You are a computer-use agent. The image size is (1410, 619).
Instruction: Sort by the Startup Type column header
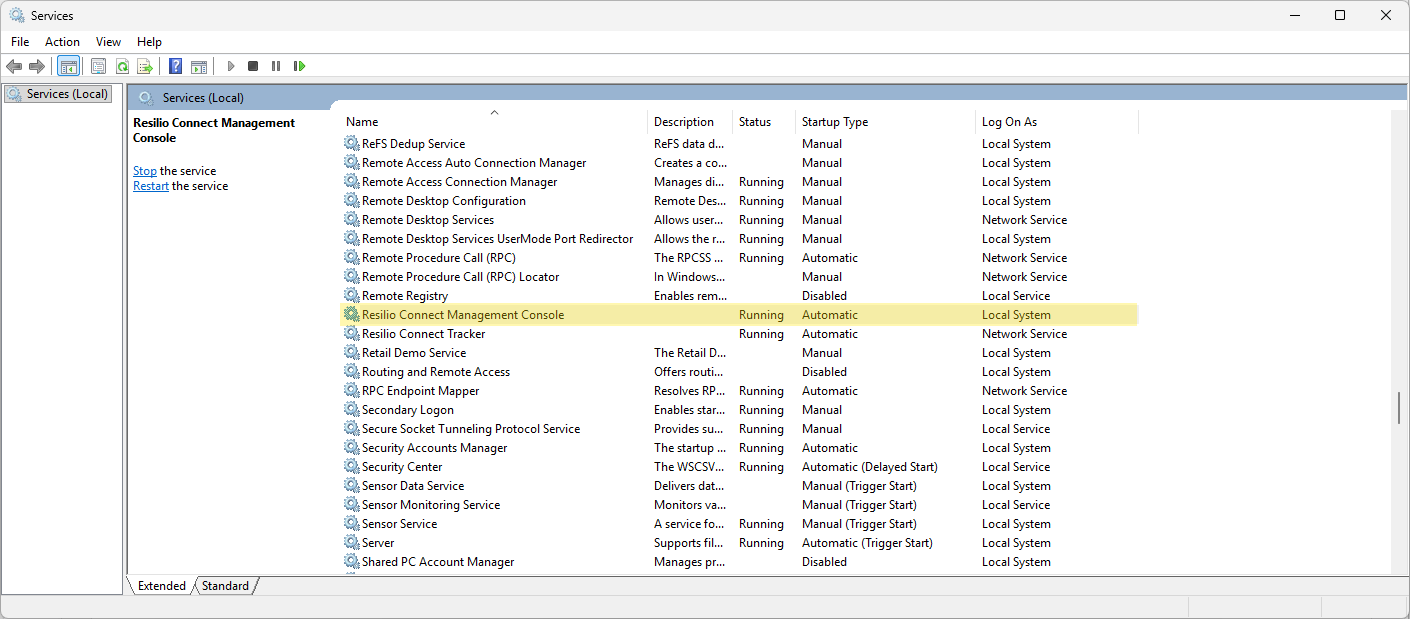pos(834,122)
